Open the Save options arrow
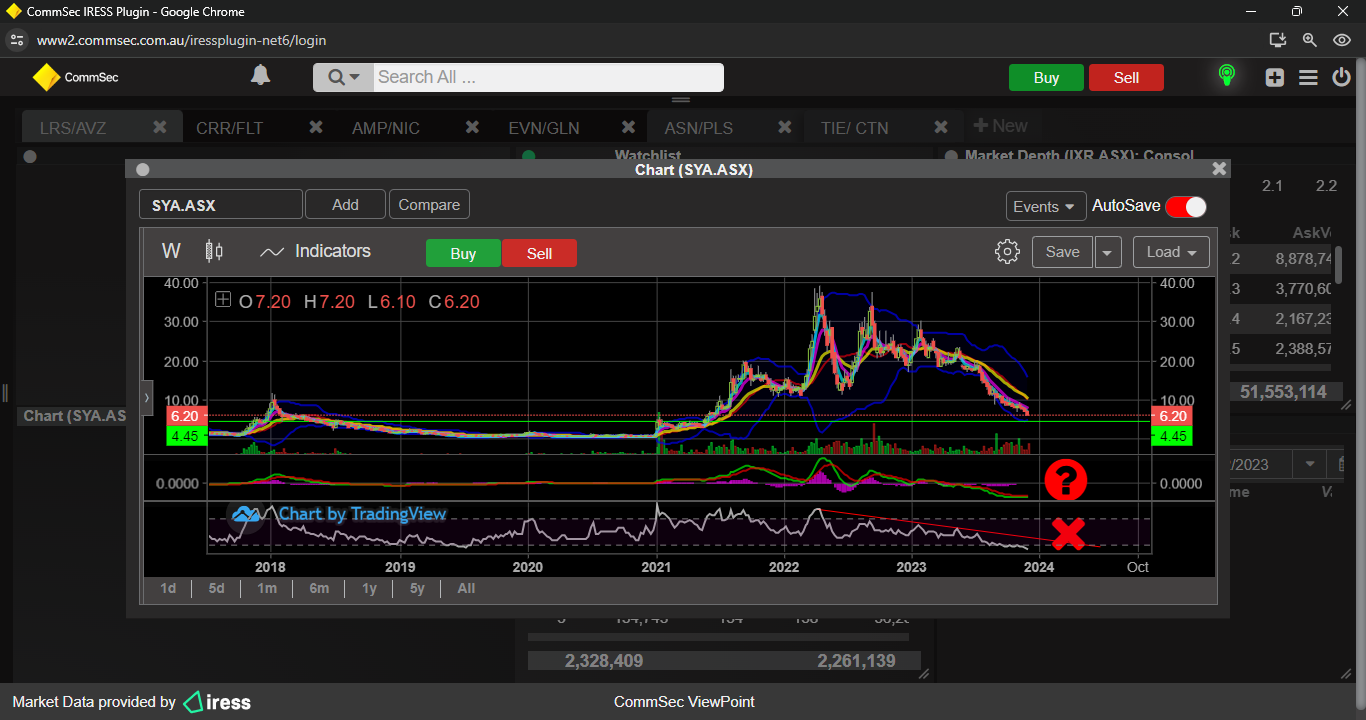The height and width of the screenshot is (720, 1366). pyautogui.click(x=1107, y=252)
